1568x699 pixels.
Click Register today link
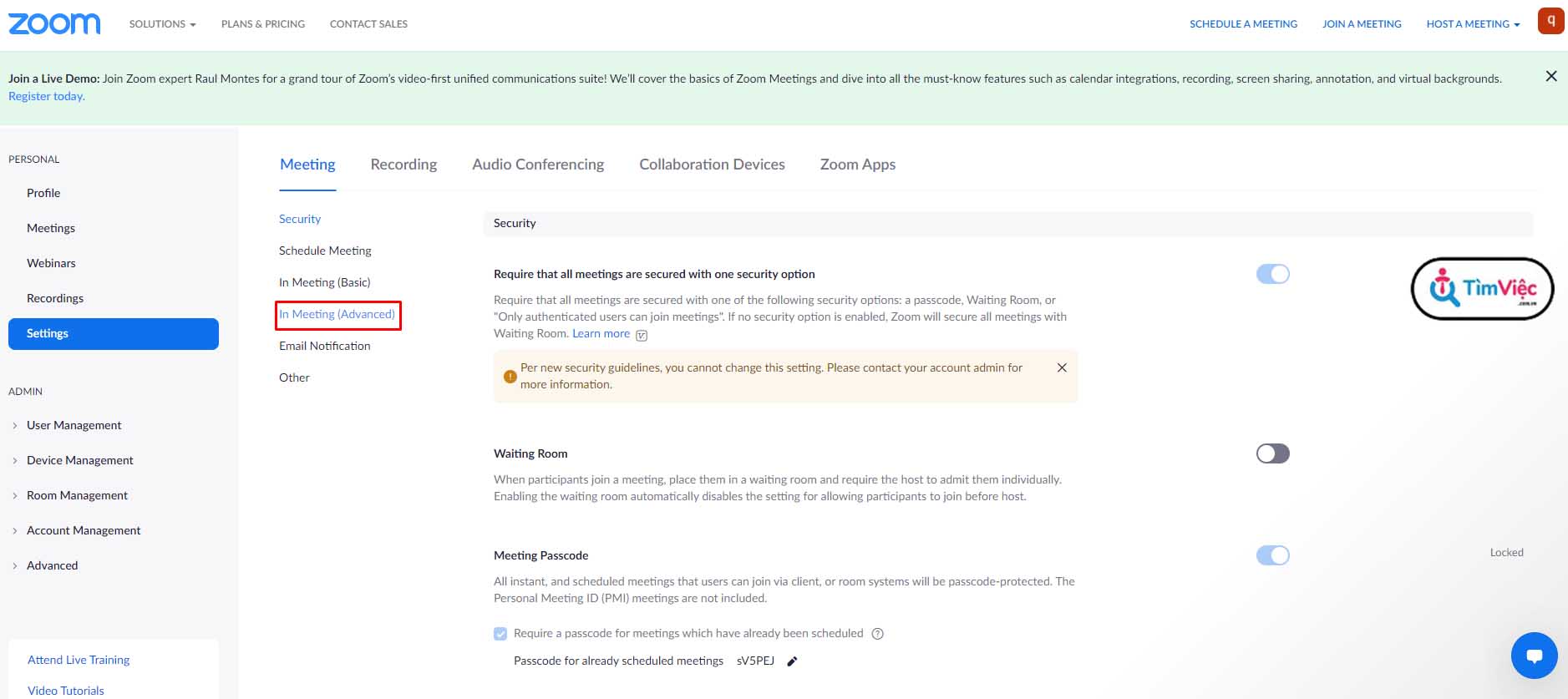(47, 96)
